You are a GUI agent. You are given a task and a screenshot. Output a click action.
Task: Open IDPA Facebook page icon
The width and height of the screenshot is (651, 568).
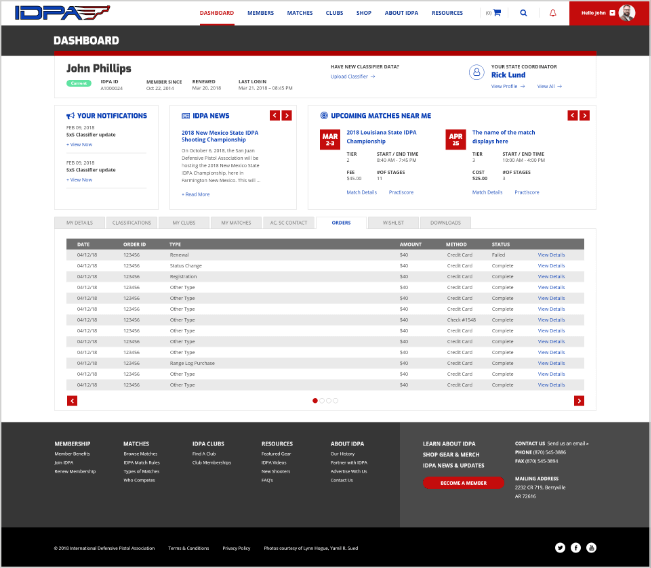576,547
